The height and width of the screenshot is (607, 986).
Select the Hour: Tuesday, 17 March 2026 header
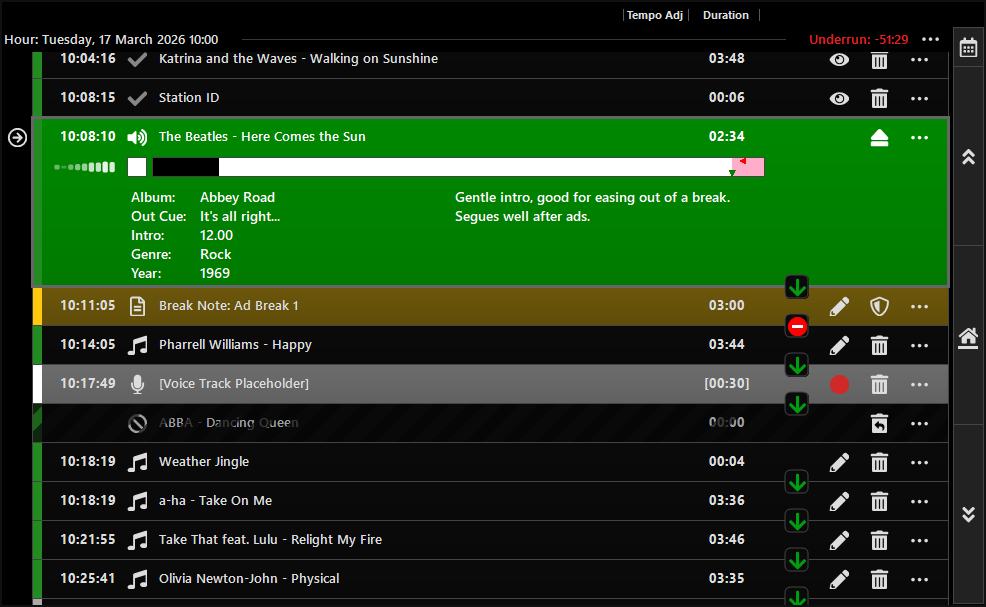[x=111, y=39]
